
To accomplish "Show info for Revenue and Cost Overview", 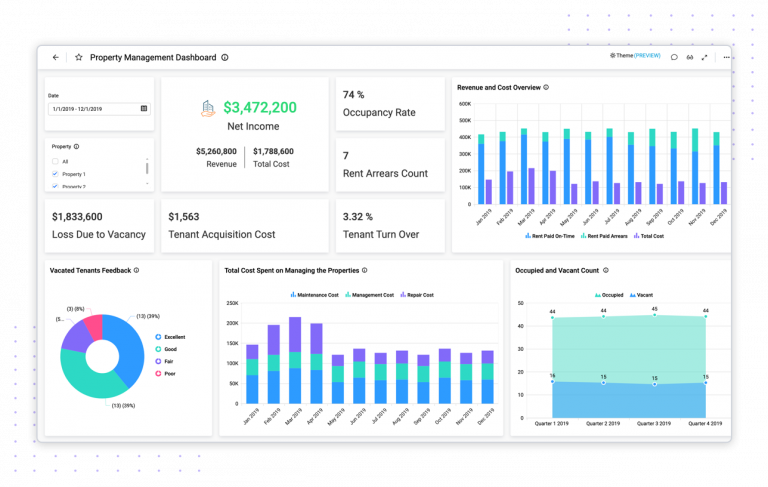I will tap(546, 87).
